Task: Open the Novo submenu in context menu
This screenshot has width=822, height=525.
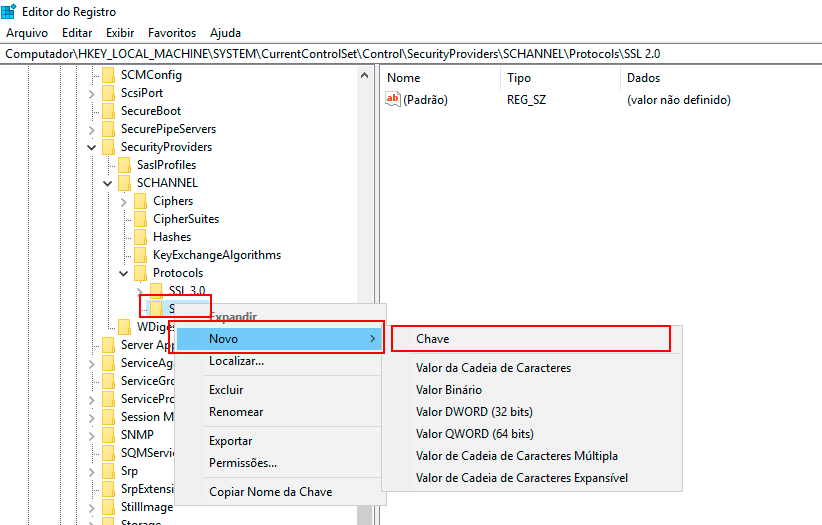Action: tap(278, 339)
